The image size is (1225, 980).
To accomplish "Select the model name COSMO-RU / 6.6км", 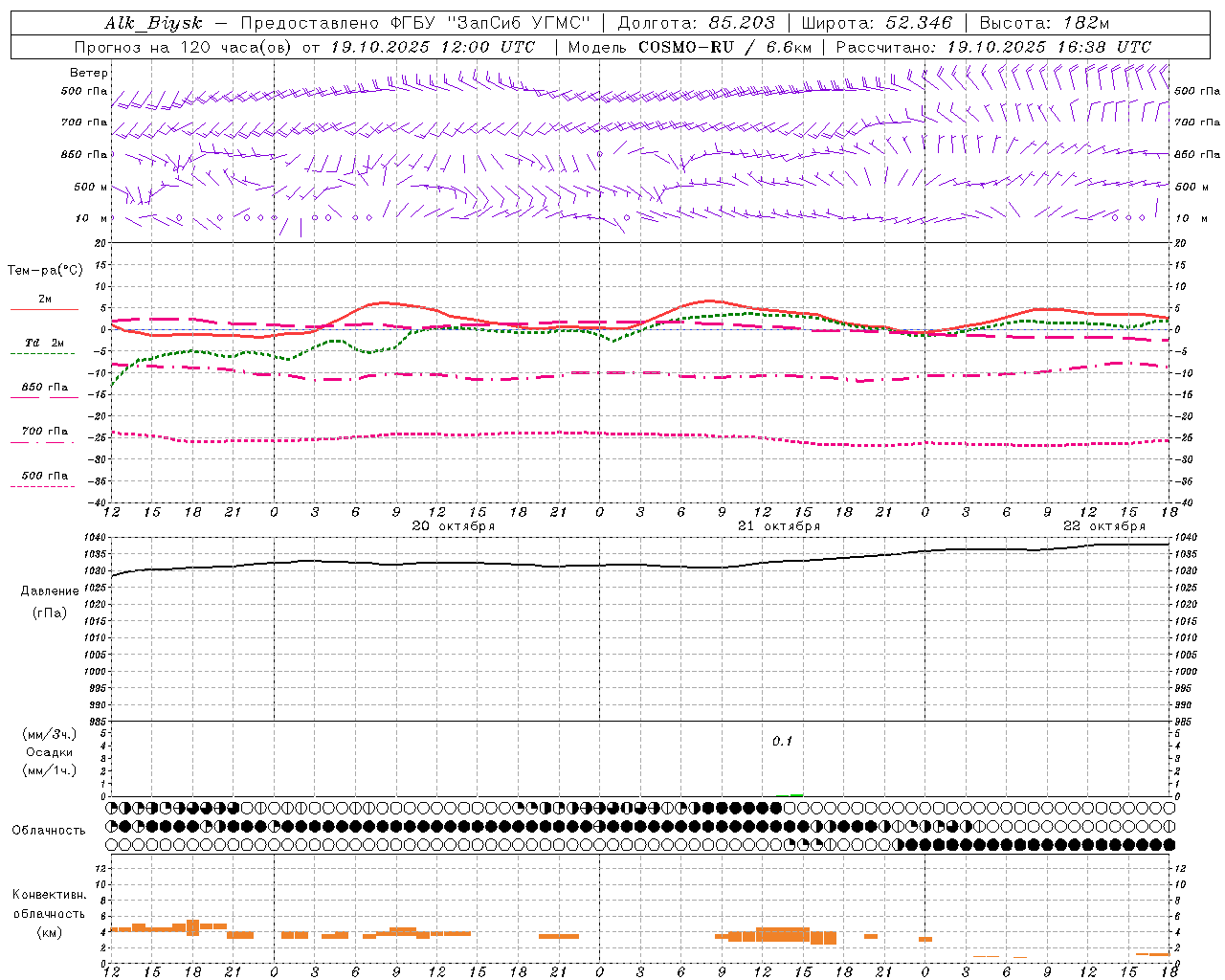I will click(724, 47).
